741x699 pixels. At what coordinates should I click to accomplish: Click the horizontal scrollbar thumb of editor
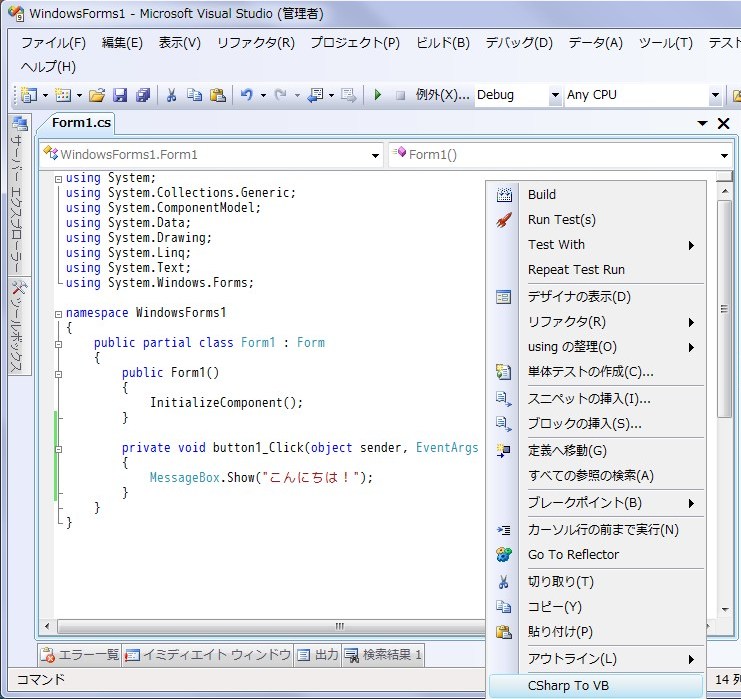tap(271, 627)
